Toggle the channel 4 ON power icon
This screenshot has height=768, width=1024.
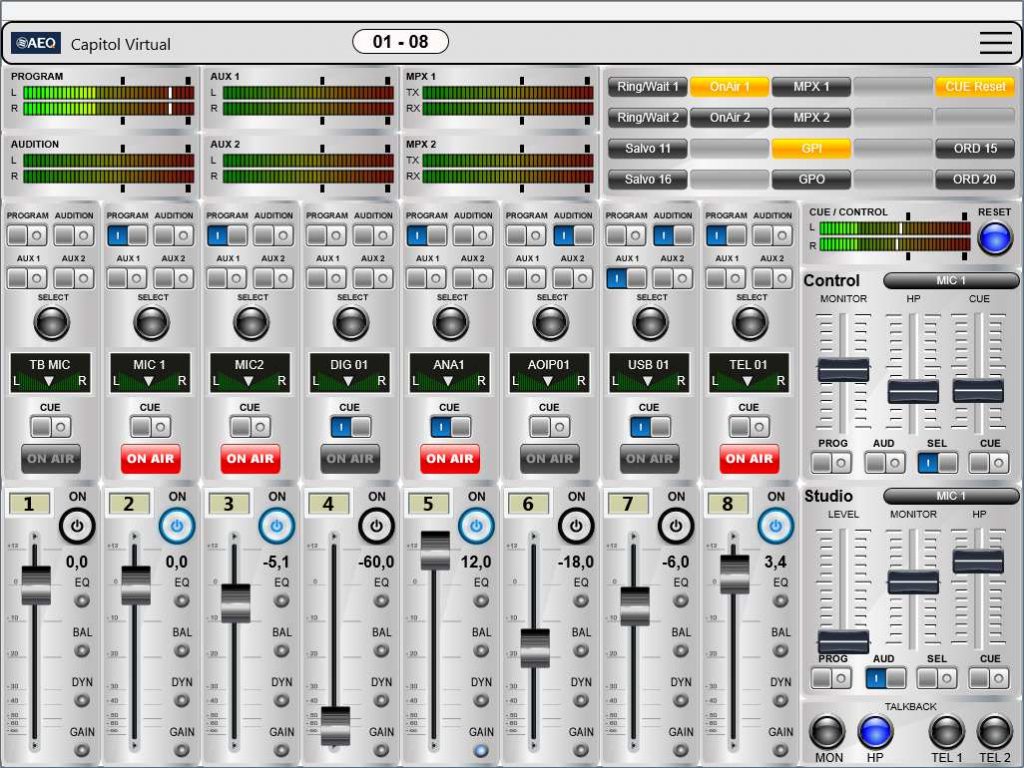[376, 525]
